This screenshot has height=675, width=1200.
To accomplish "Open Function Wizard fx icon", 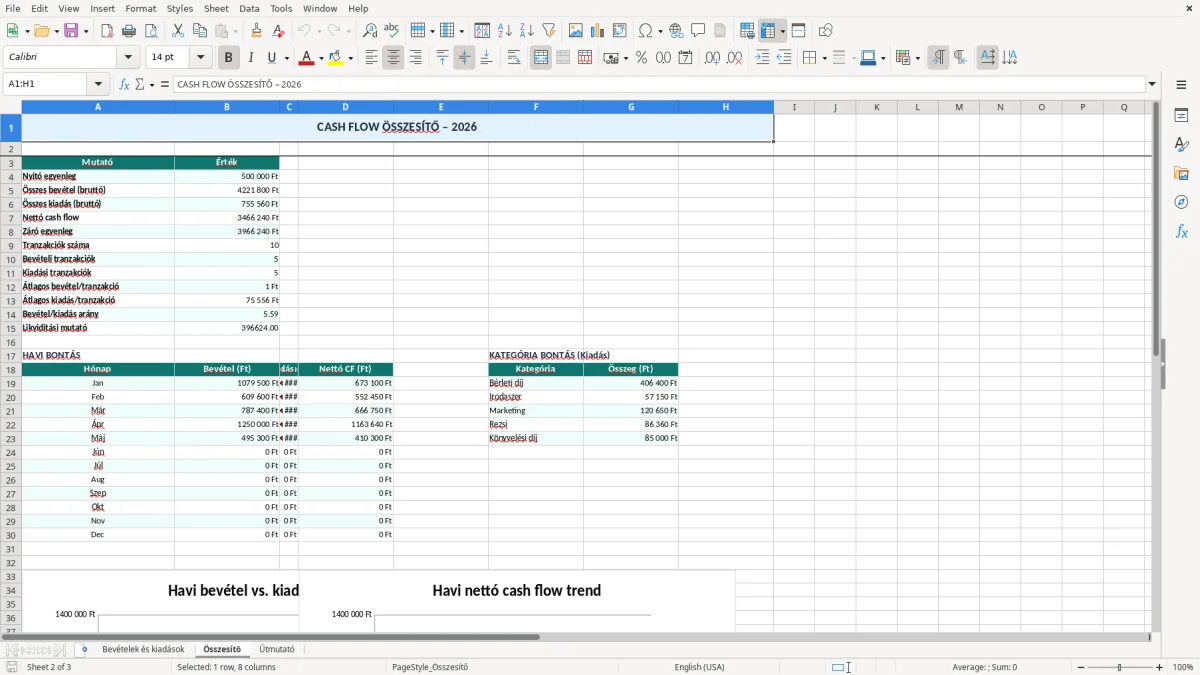I will pyautogui.click(x=124, y=85).
